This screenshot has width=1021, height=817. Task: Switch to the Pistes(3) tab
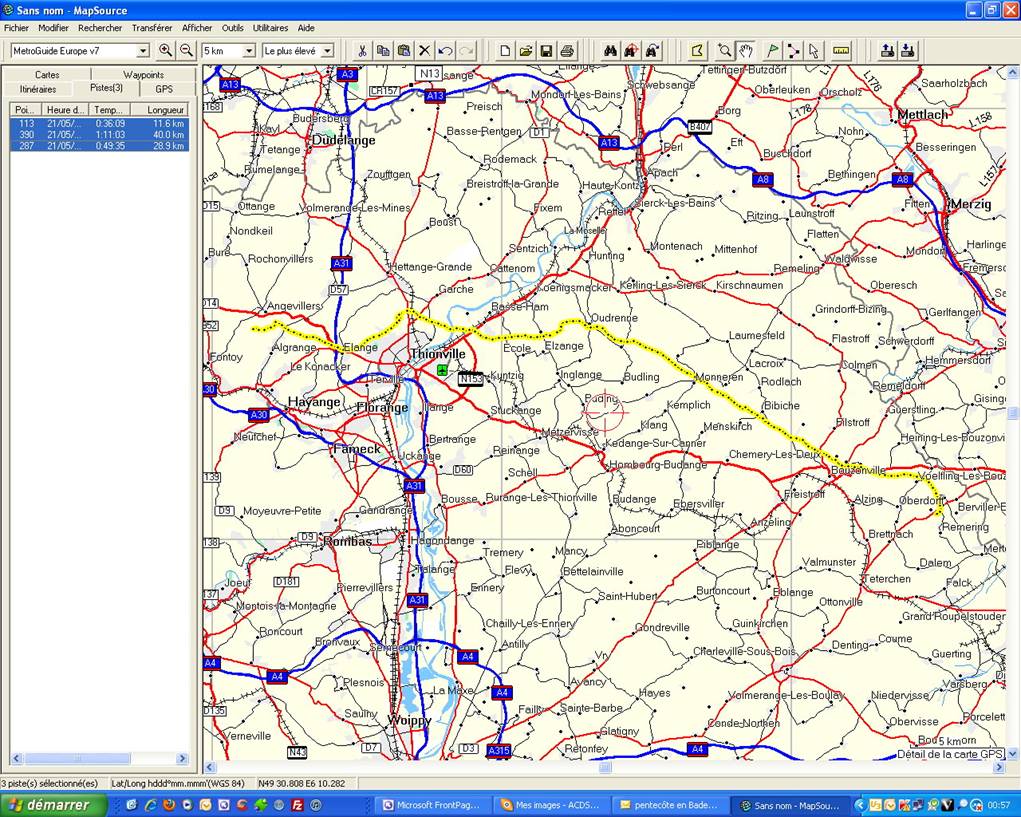106,88
